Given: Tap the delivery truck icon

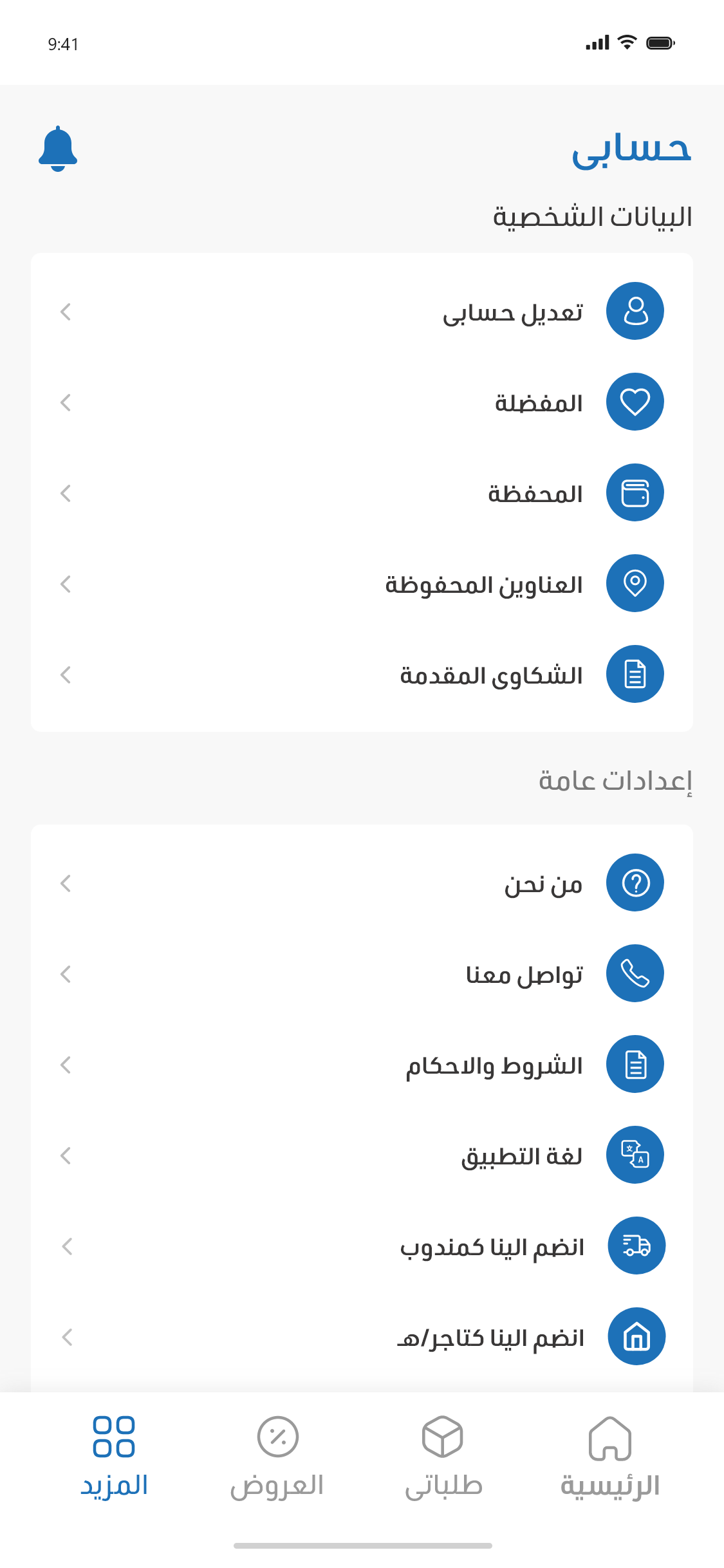Looking at the screenshot, I should coord(636,1246).
